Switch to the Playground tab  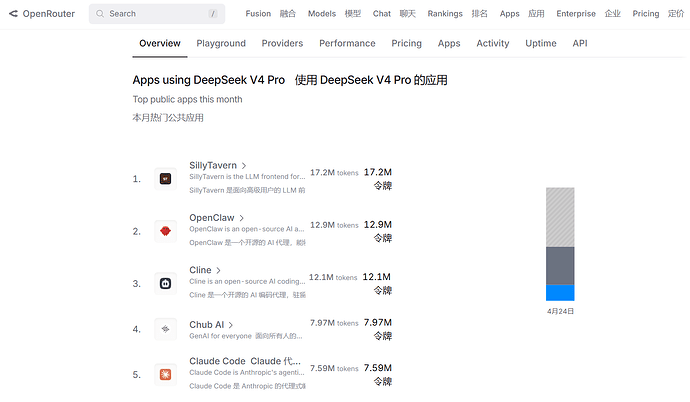click(221, 43)
